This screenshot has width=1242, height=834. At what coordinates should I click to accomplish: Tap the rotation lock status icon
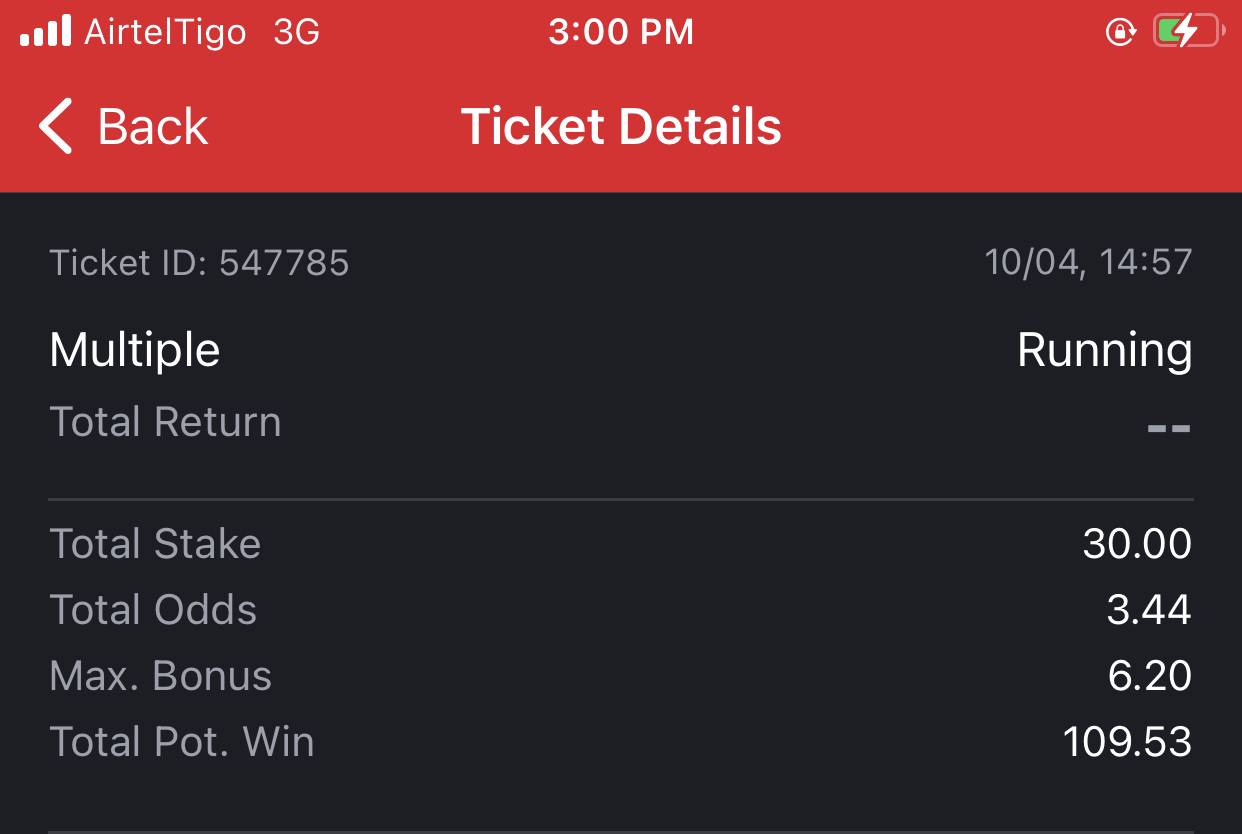pos(1121,33)
